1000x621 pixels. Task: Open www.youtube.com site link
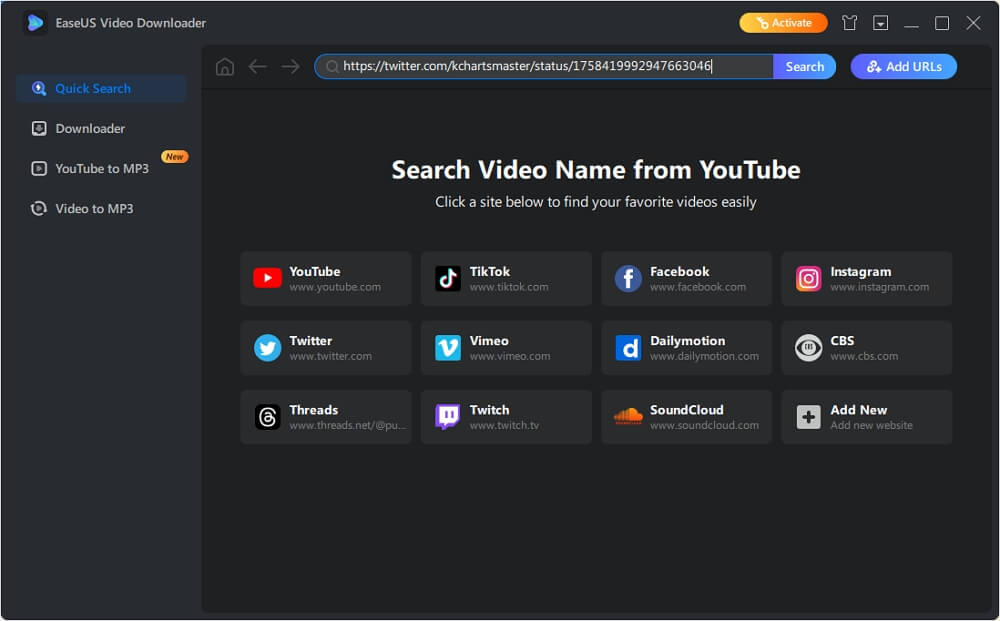point(335,287)
